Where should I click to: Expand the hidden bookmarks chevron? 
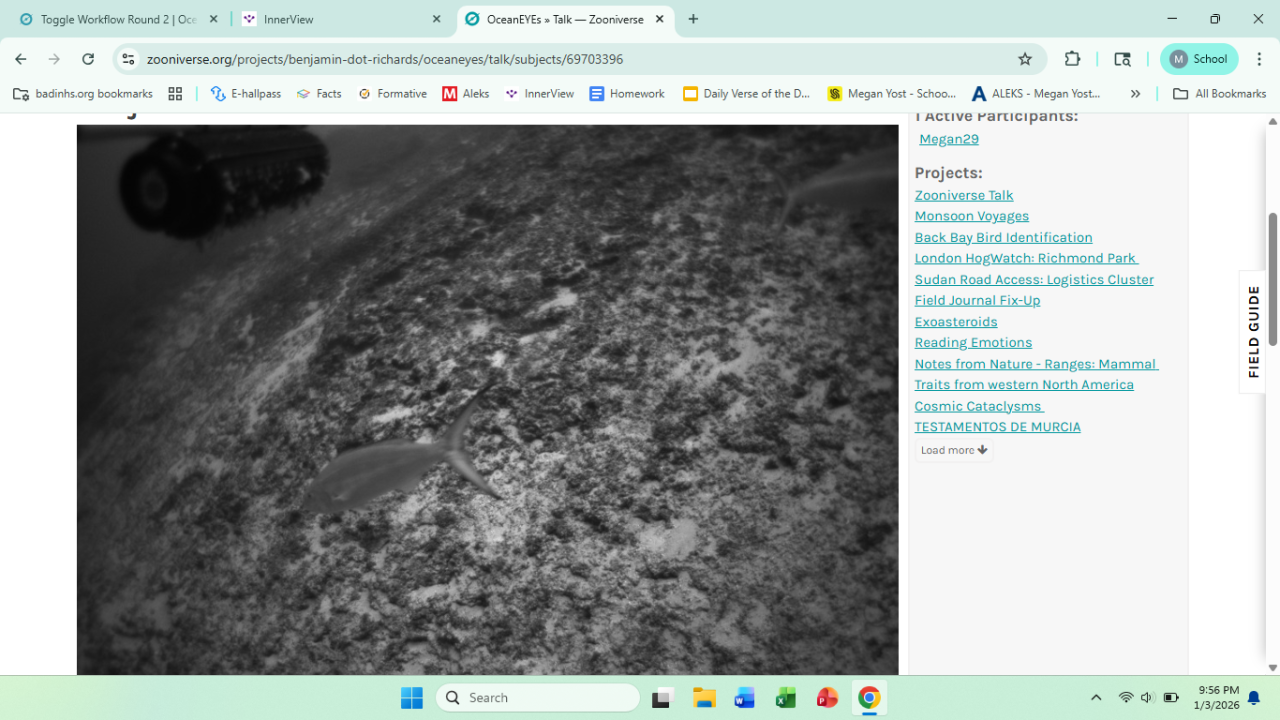1135,93
